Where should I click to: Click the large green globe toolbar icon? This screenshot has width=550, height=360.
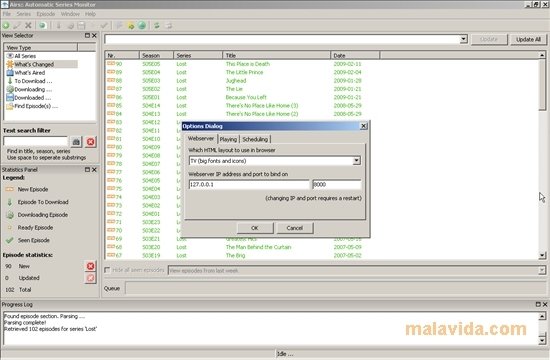(x=142, y=25)
